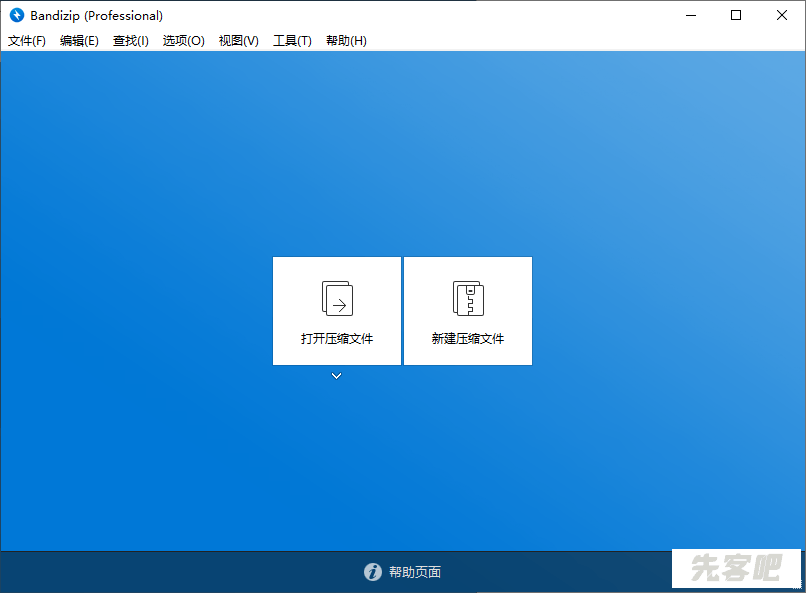806x593 pixels.
Task: Open the 帮助(H) menu
Action: coord(346,41)
